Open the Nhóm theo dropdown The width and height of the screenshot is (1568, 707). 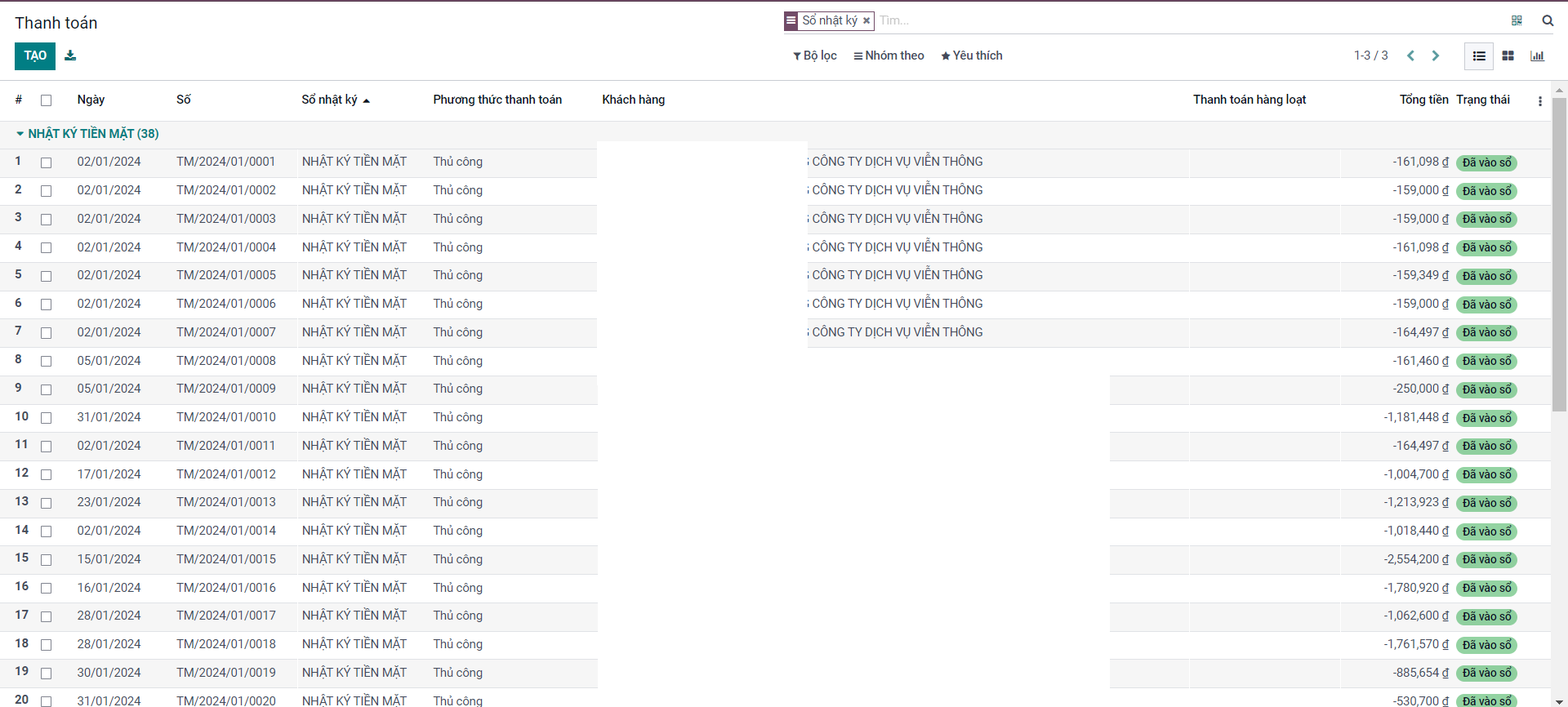(x=889, y=56)
